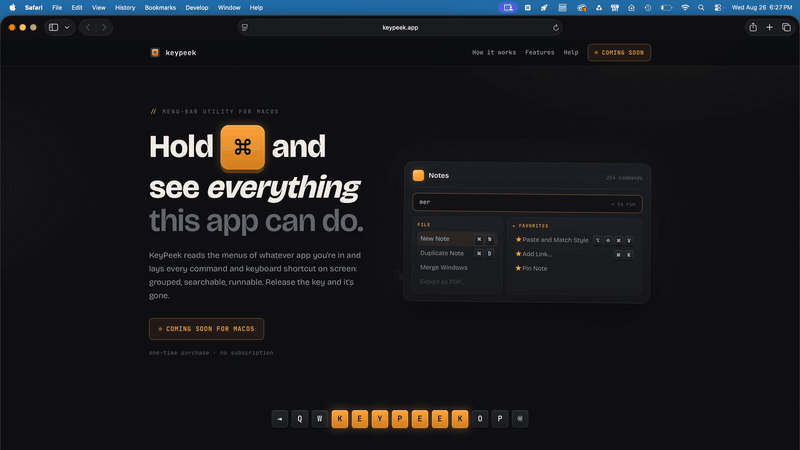
Task: Open a new tab with plus icon
Action: tap(769, 28)
